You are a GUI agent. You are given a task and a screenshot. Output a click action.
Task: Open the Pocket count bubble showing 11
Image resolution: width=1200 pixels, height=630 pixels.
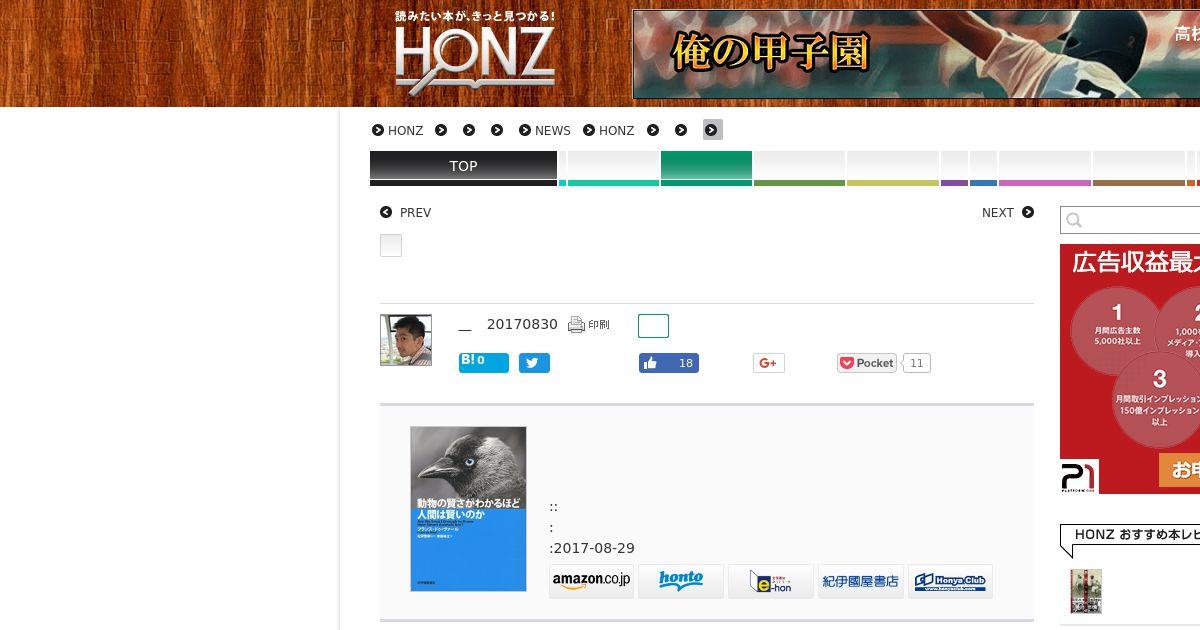(917, 363)
